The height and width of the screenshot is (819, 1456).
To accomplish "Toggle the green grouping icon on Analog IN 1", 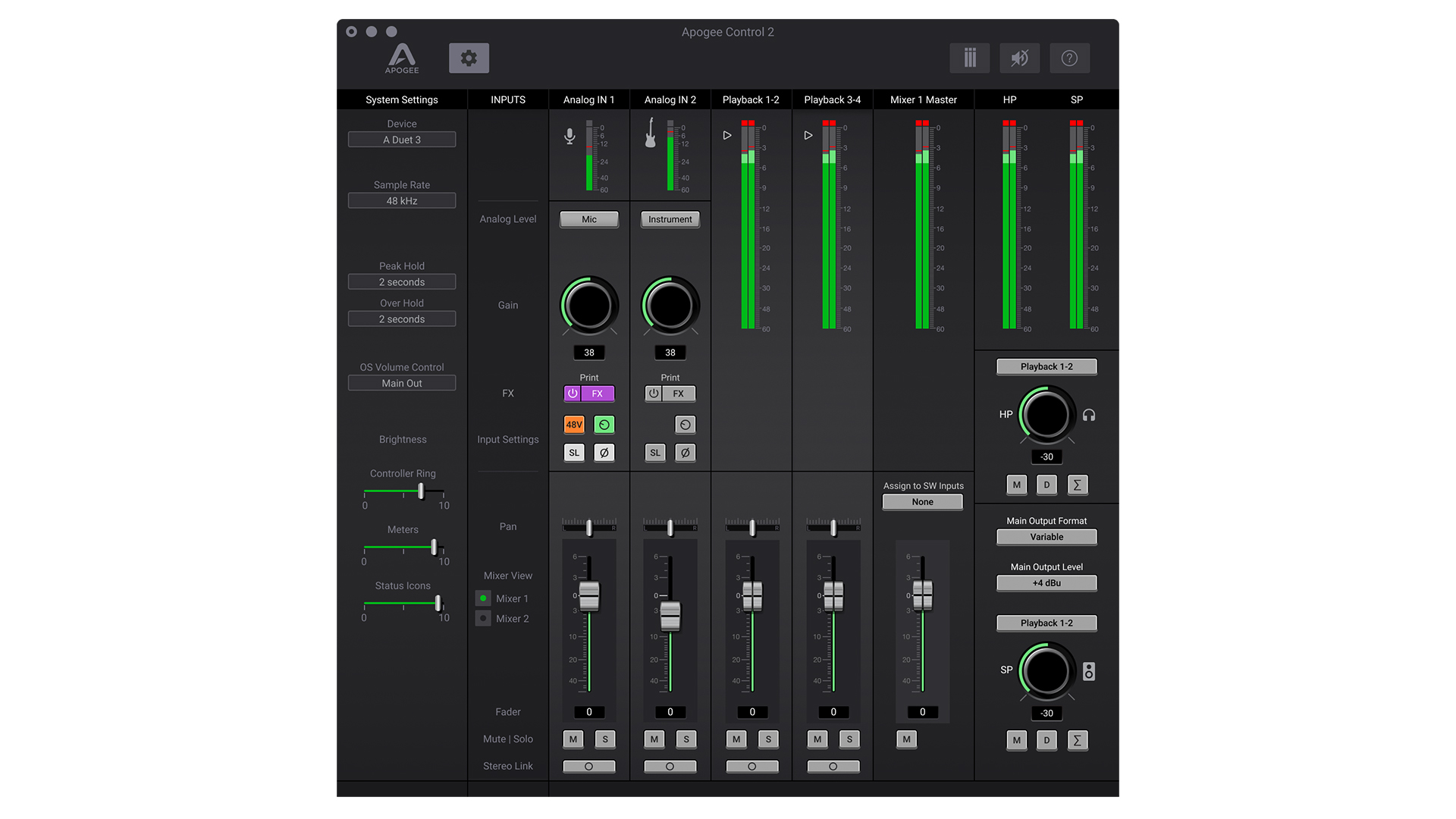I will 604,425.
